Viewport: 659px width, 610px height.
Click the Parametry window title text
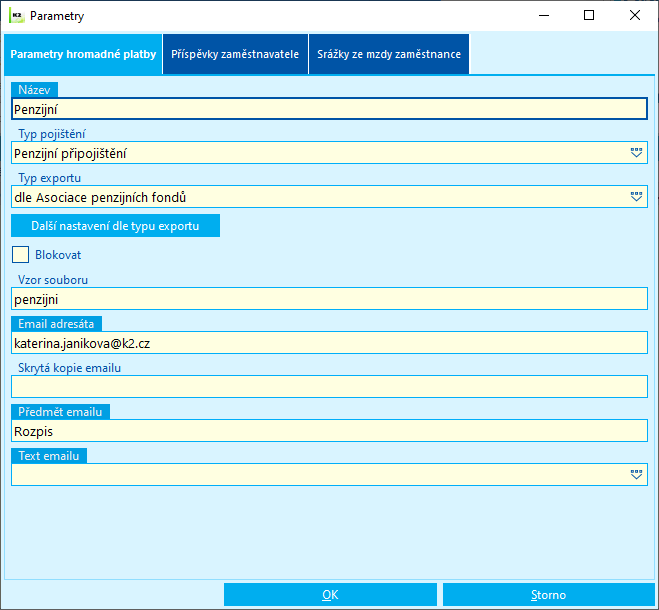coord(57,16)
